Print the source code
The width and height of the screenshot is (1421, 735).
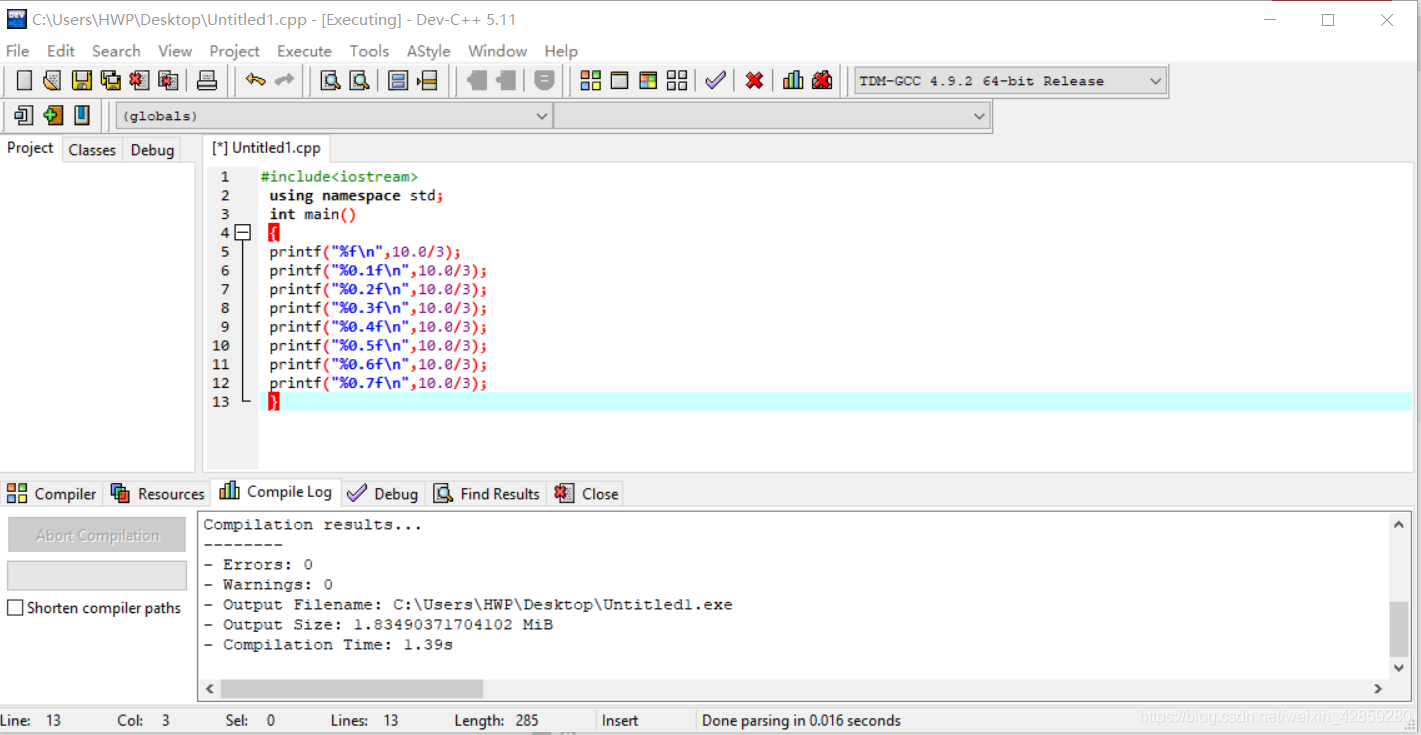(207, 80)
